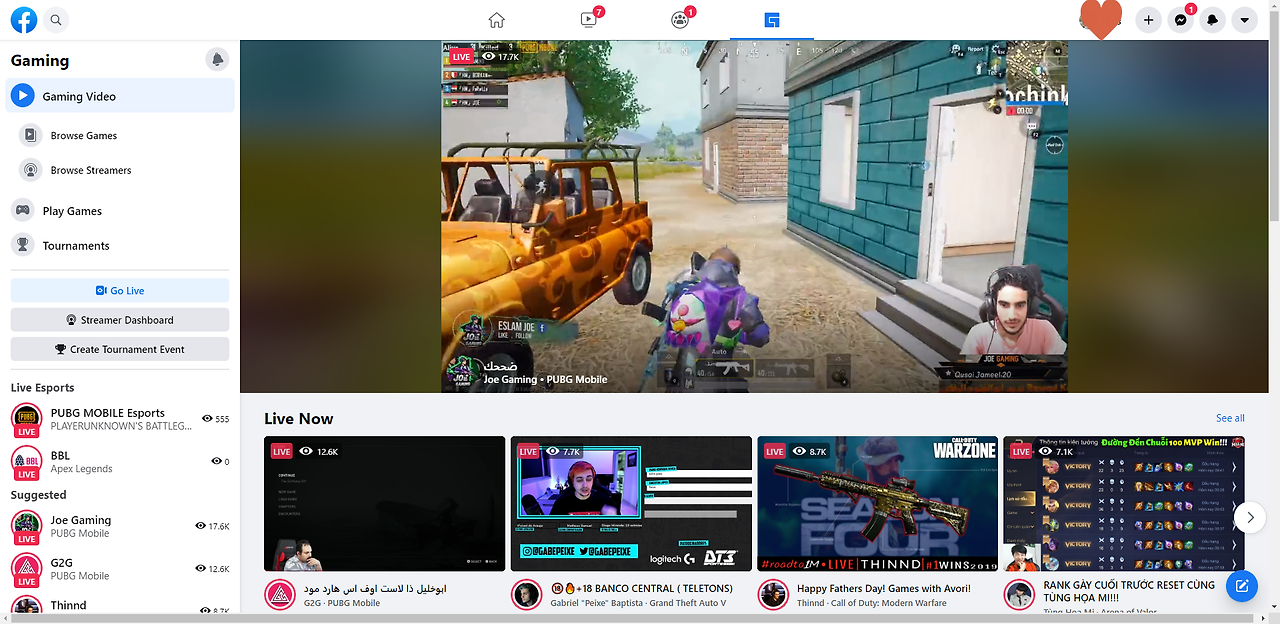The height and width of the screenshot is (624, 1280).
Task: Go to the Home tab
Action: [x=496, y=20]
